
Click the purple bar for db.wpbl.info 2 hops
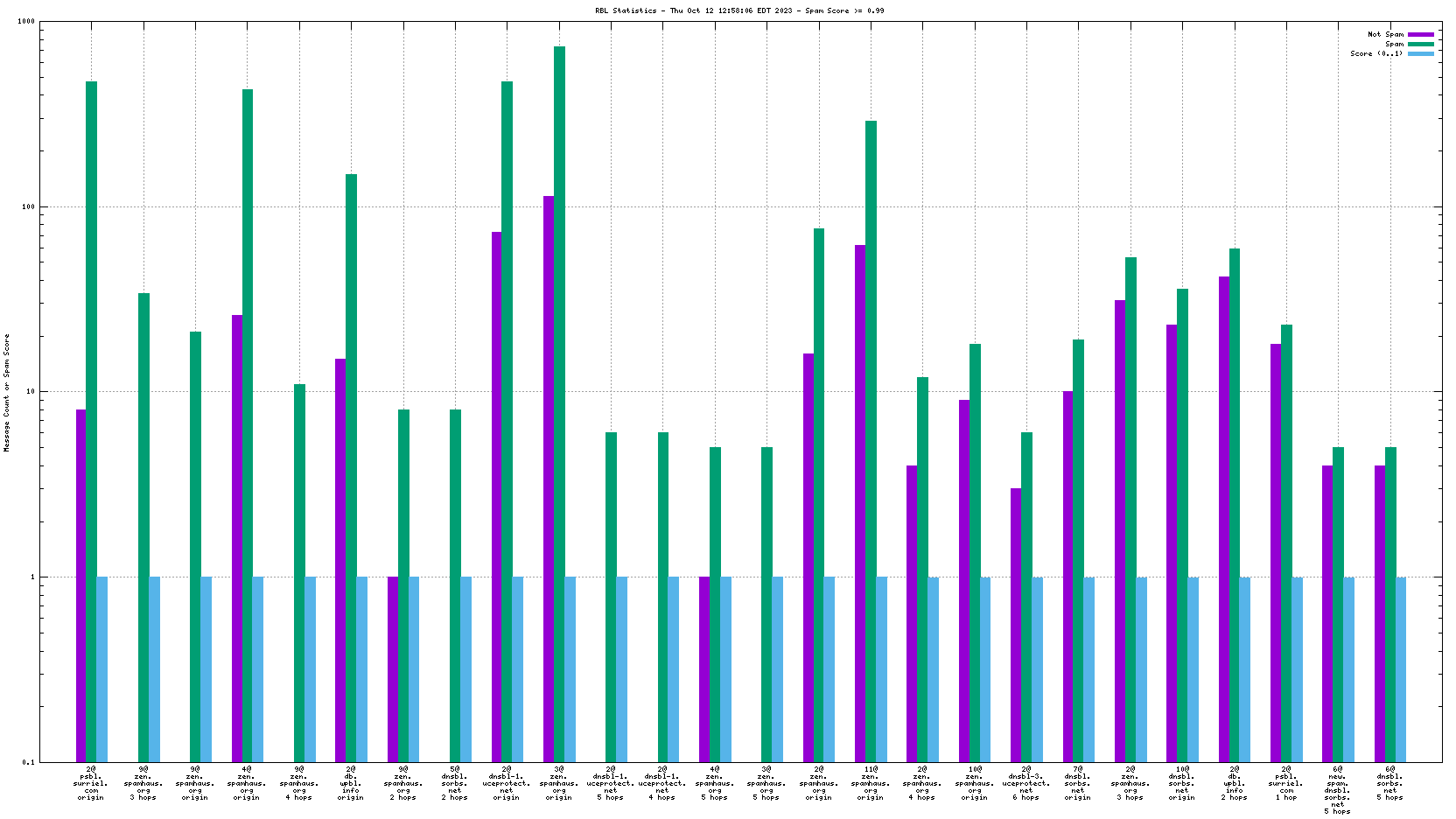pos(1224,518)
